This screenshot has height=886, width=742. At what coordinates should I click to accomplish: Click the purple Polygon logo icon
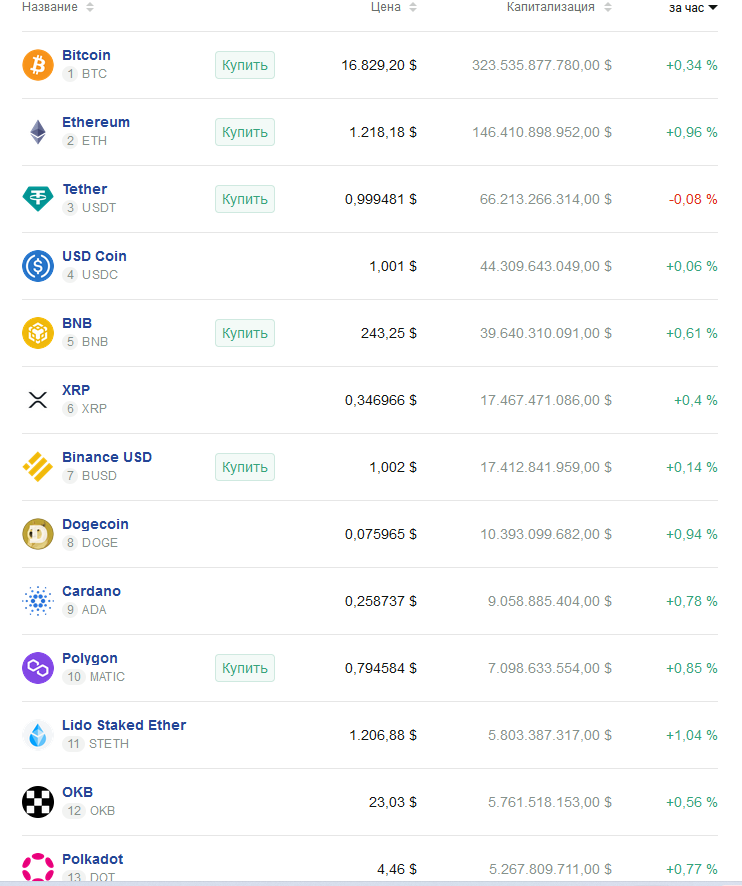click(x=38, y=668)
